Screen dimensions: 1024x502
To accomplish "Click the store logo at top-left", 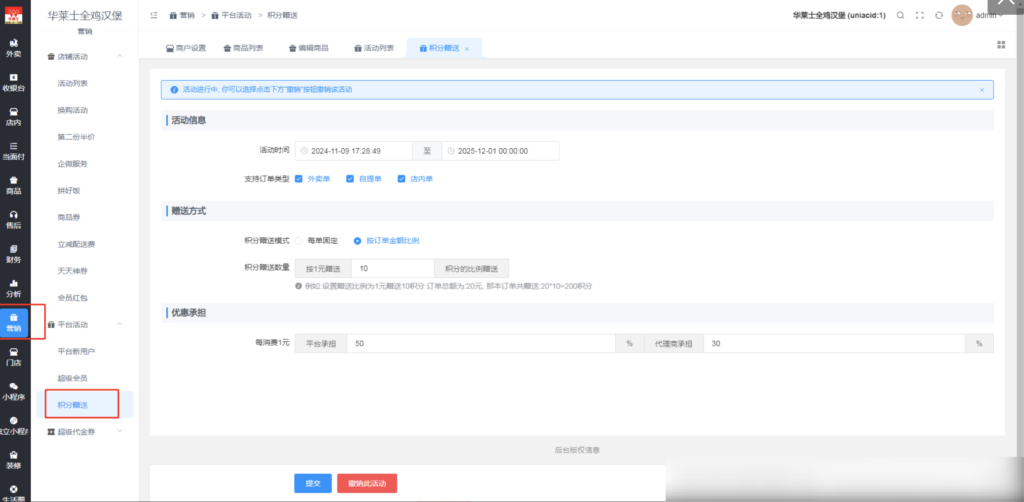I will tap(14, 15).
